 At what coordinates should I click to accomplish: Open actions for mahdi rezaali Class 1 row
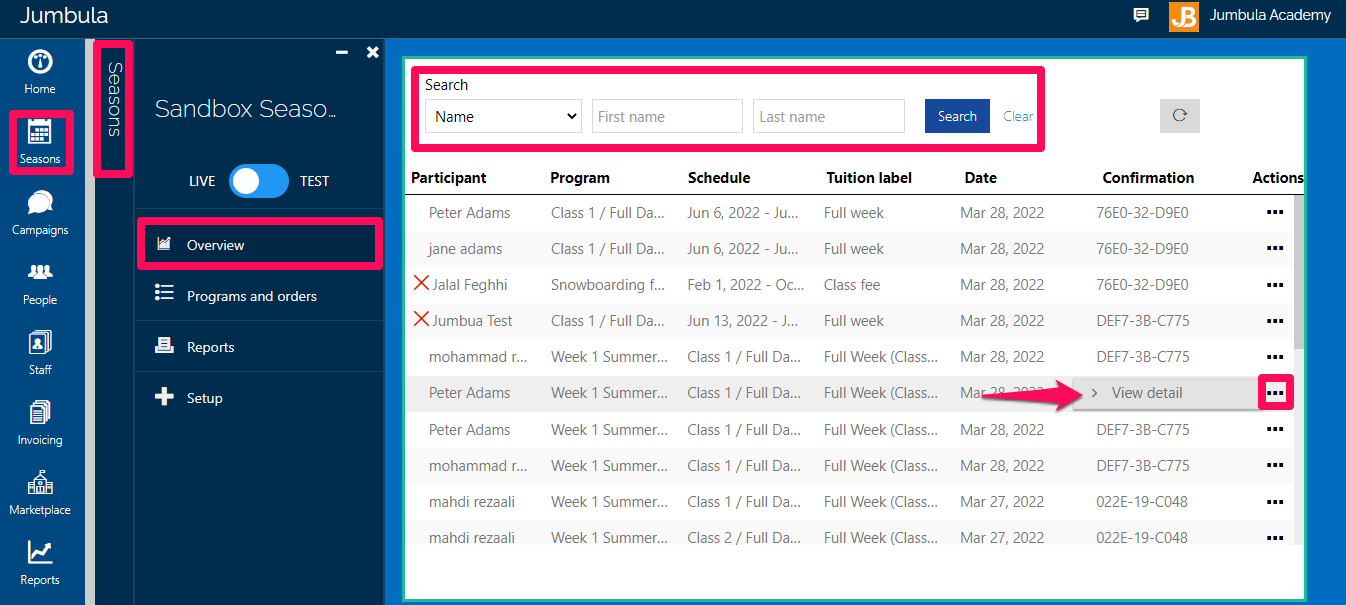pyautogui.click(x=1275, y=502)
